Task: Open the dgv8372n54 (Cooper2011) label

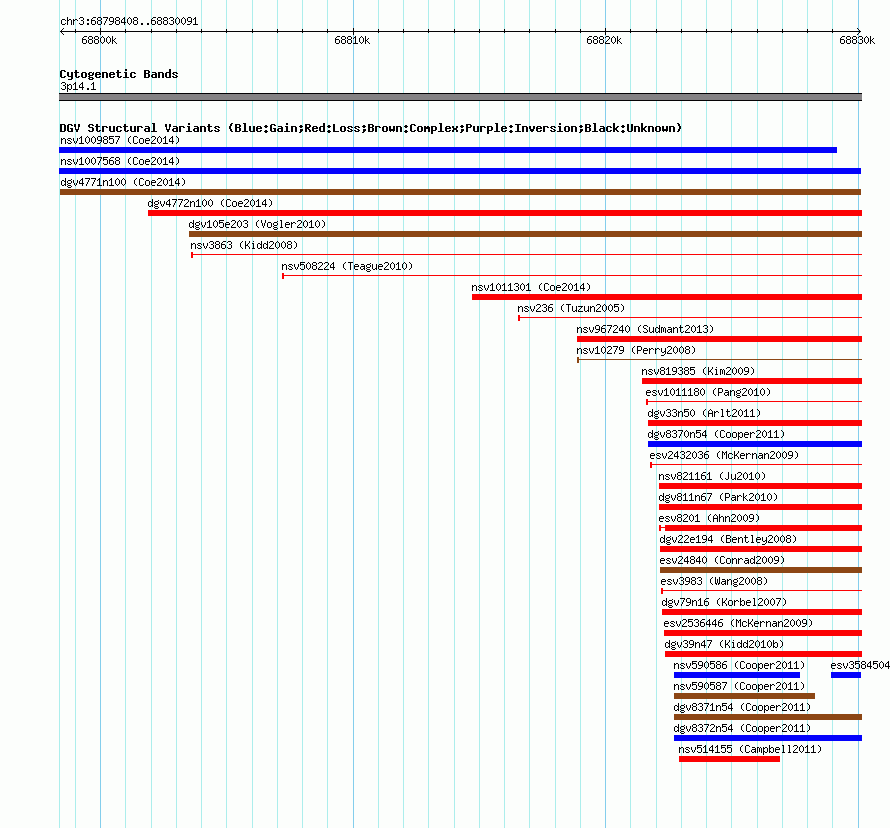Action: tap(742, 728)
